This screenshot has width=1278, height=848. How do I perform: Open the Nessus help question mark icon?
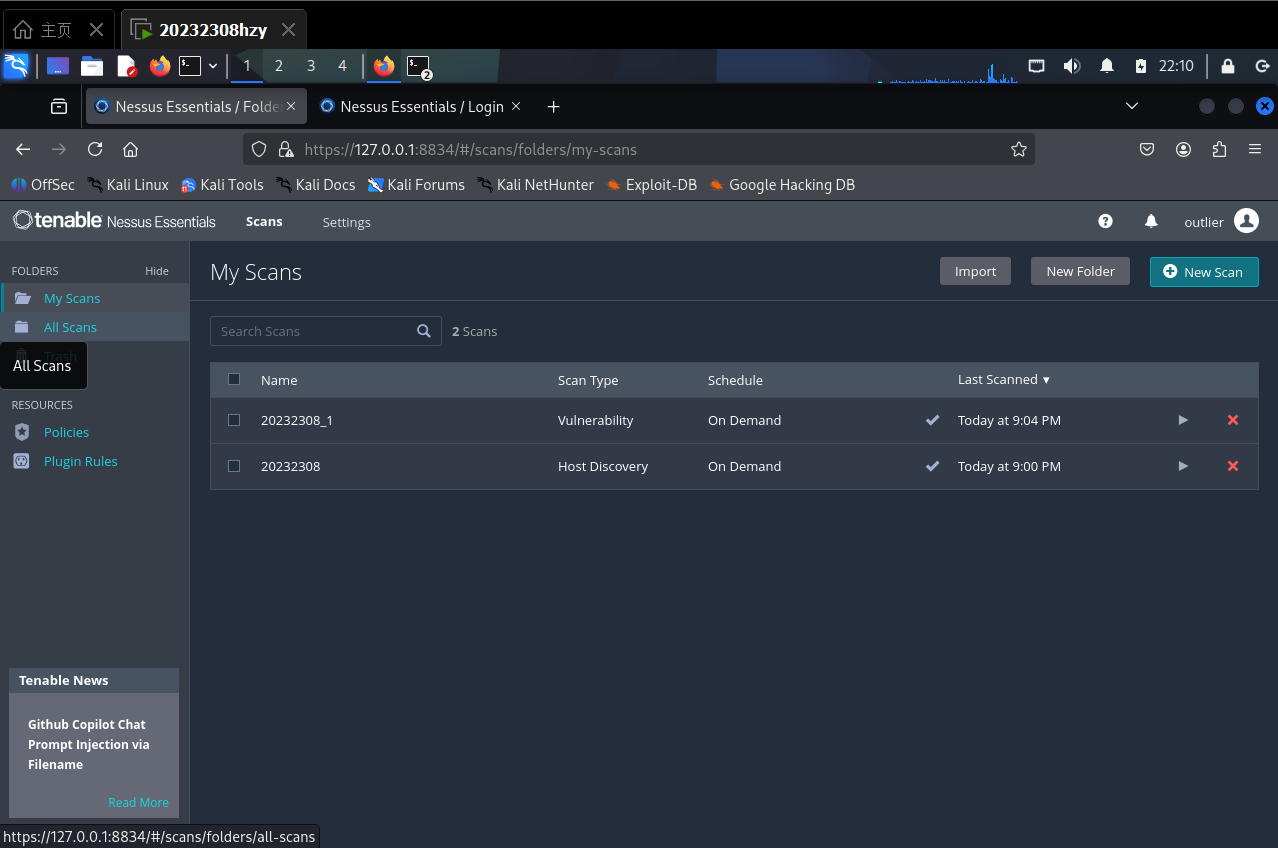1105,221
